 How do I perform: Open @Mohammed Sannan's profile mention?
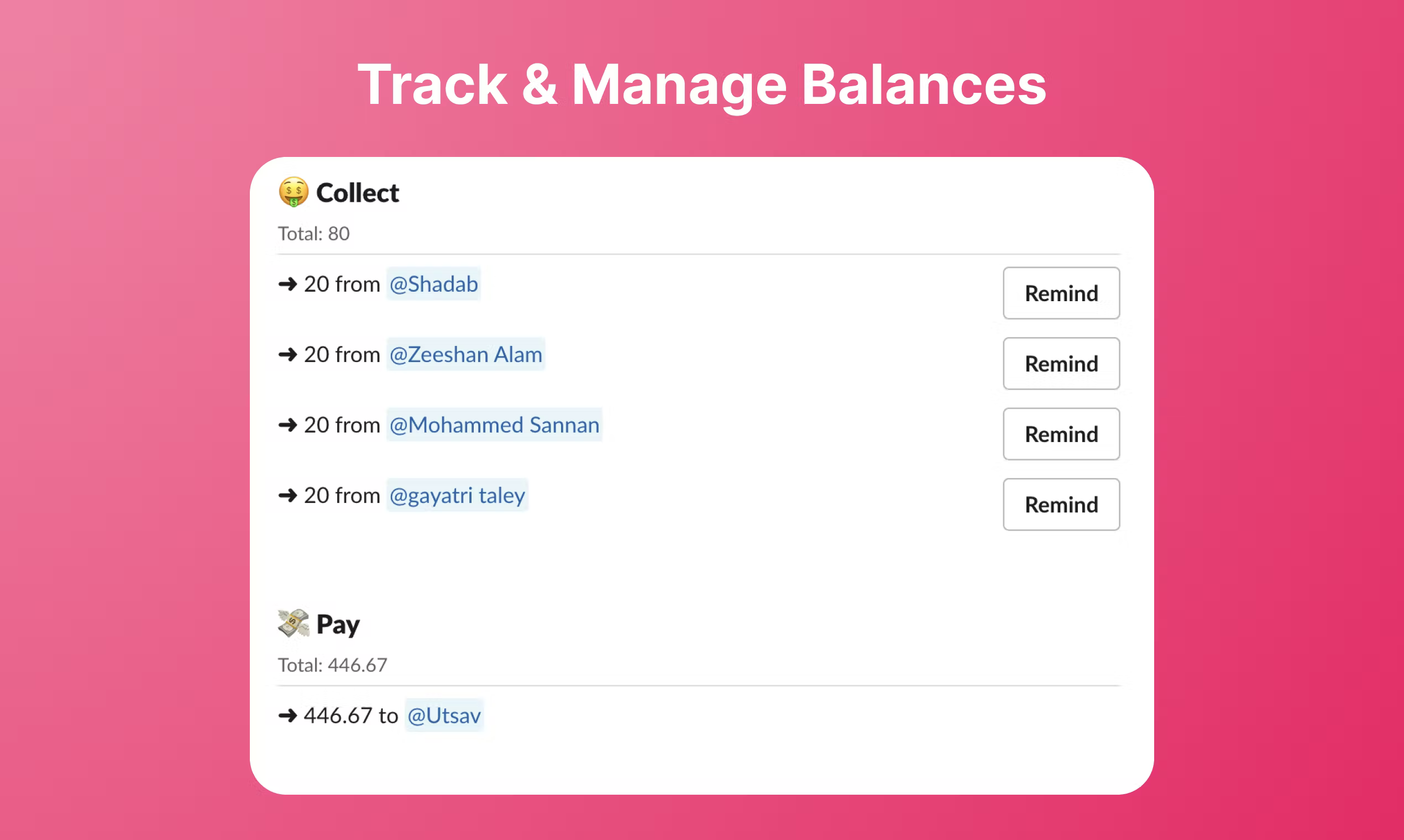point(494,425)
